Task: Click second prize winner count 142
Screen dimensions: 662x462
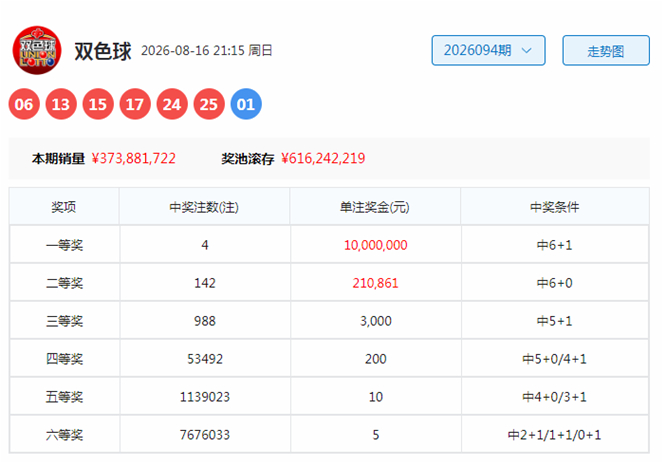Action: pos(205,283)
